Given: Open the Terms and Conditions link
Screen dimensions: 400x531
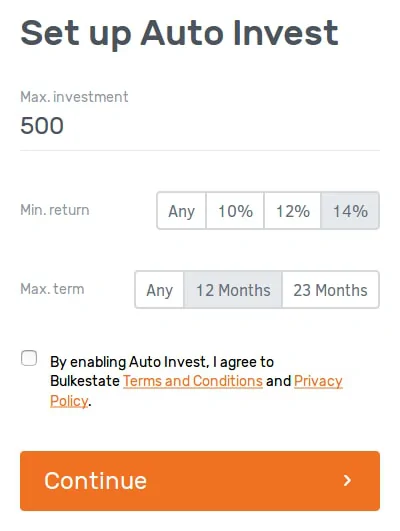Looking at the screenshot, I should [x=193, y=381].
